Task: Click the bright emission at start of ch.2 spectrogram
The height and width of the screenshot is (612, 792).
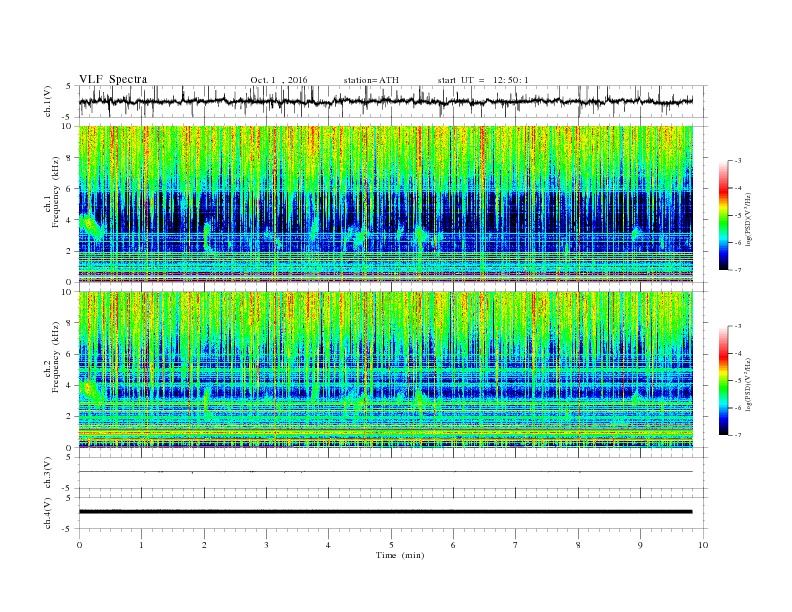Action: [x=91, y=391]
